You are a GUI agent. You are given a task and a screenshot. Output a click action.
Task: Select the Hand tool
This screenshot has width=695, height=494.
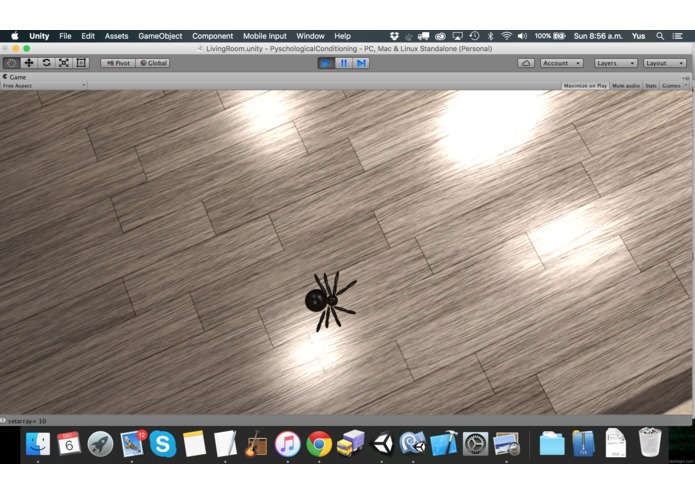click(11, 63)
